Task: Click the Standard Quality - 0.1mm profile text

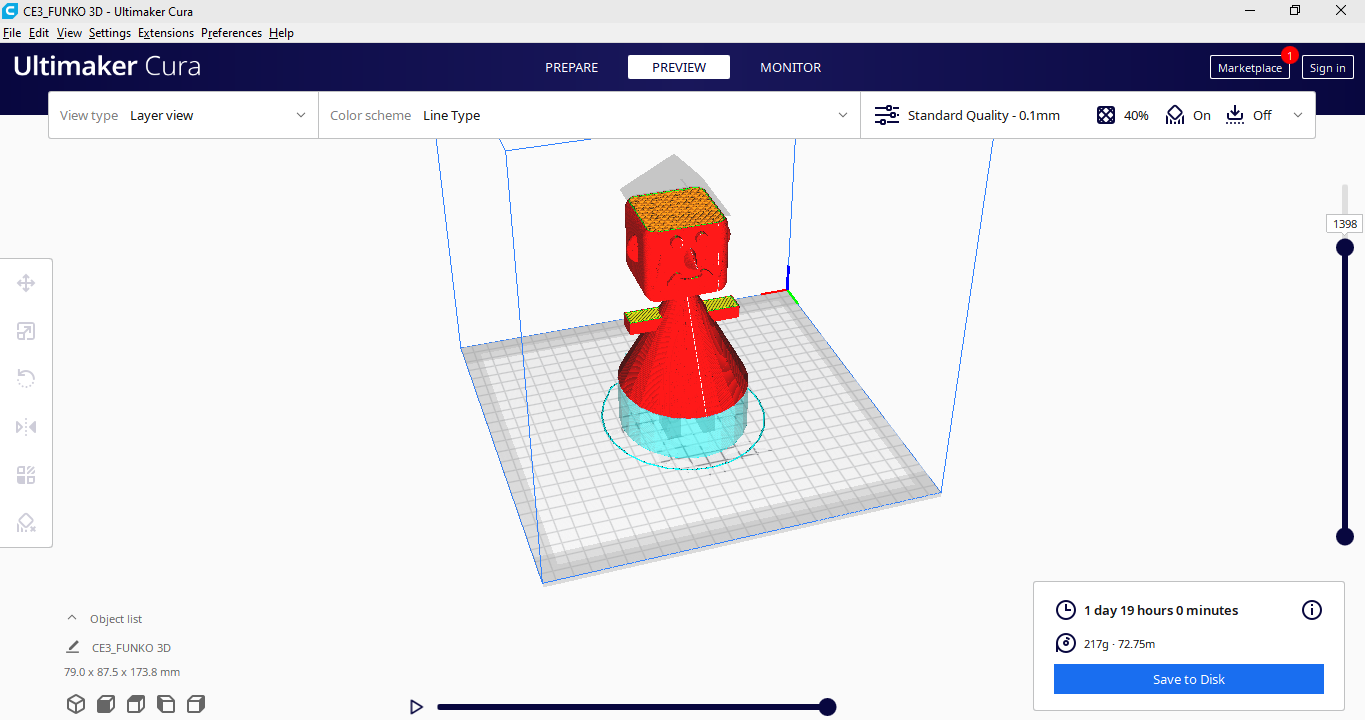Action: 983,115
